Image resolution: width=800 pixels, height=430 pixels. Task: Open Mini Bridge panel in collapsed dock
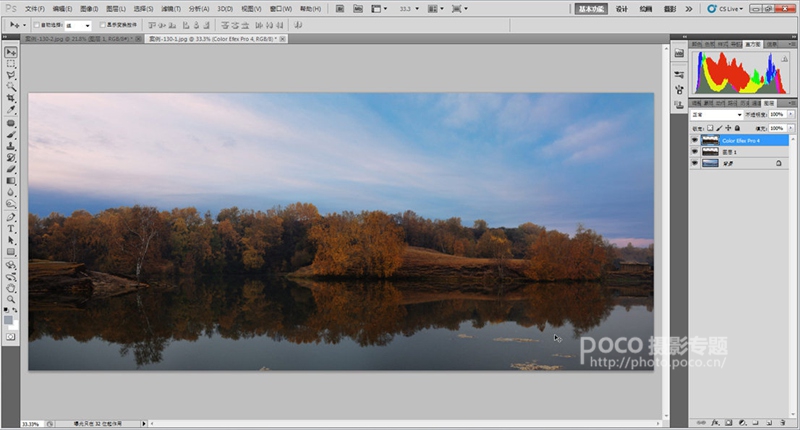[x=679, y=54]
